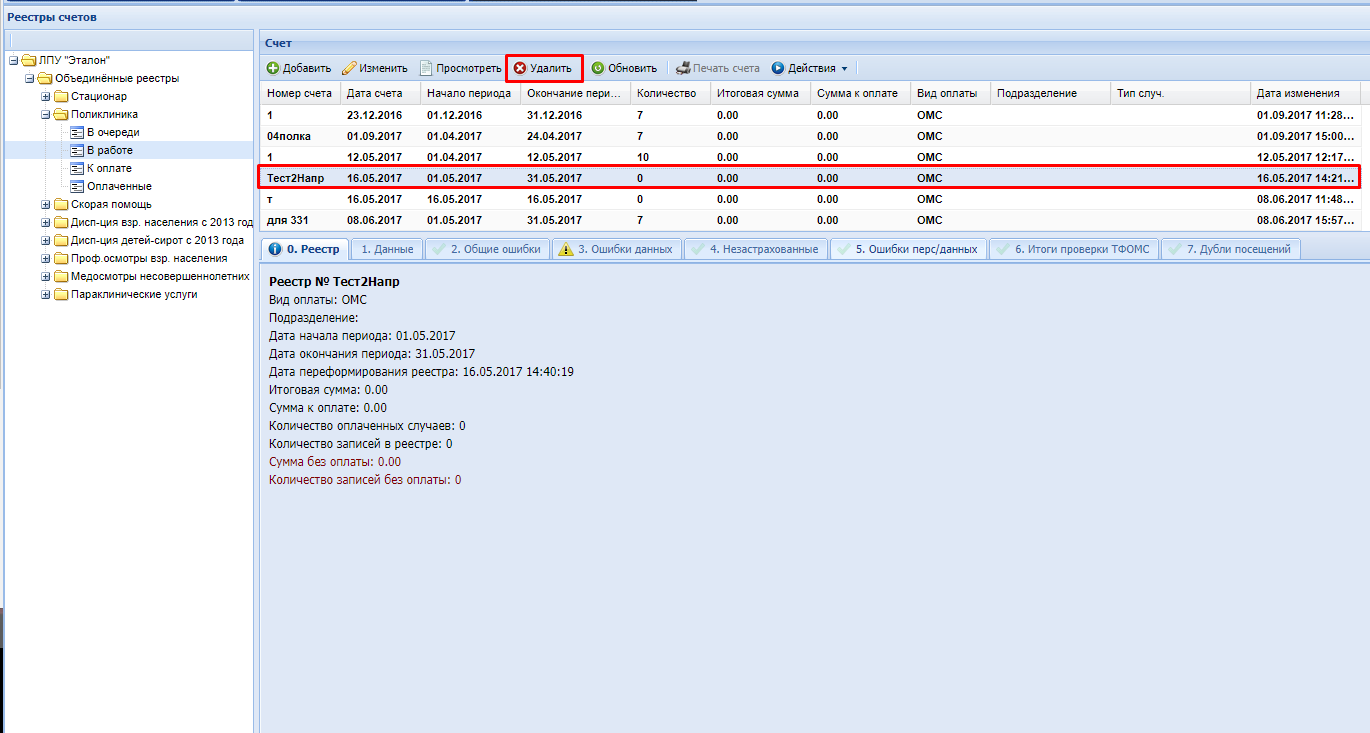Click the green Refresh icon
Viewport: 1370px width, 733px height.
coord(597,68)
